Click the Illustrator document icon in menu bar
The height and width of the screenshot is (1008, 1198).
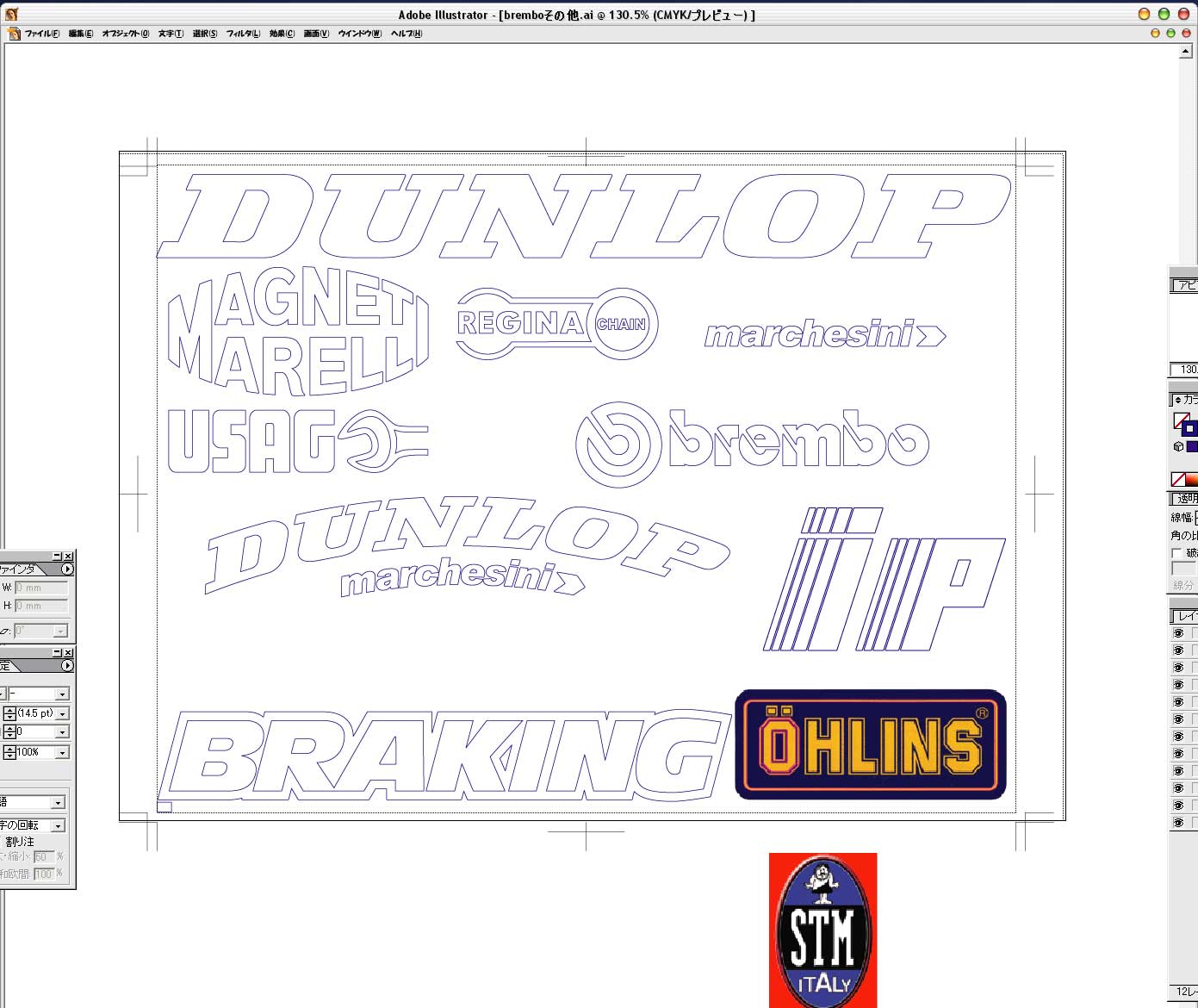[13, 34]
